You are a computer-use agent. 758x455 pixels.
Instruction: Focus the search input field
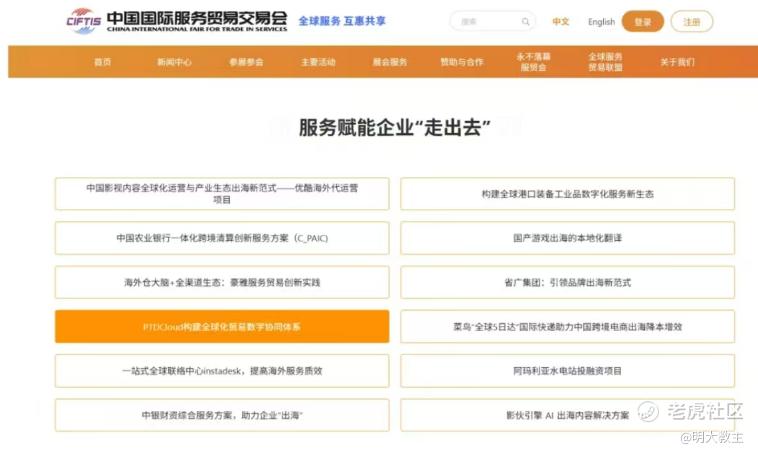coord(492,21)
